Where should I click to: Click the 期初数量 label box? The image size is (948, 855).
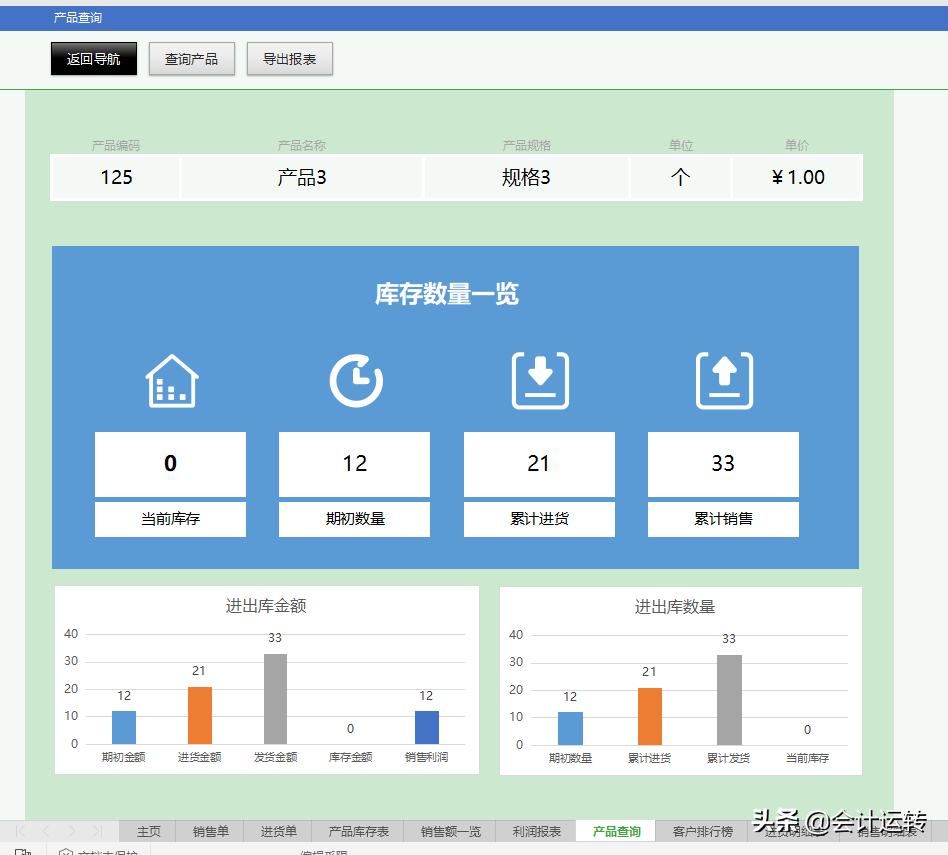coord(354,519)
